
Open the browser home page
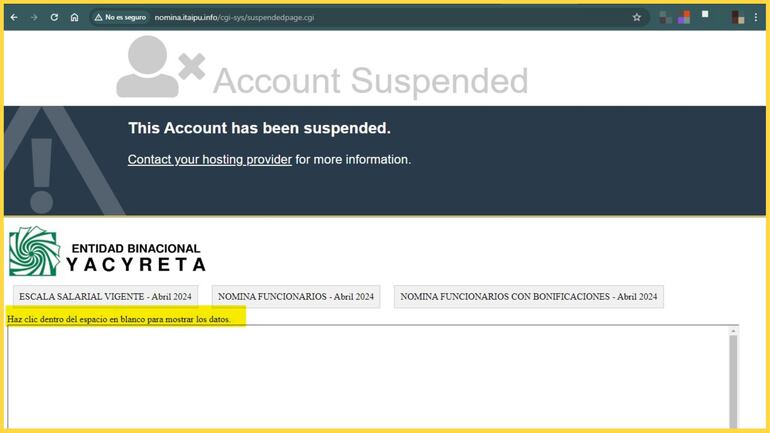[74, 17]
